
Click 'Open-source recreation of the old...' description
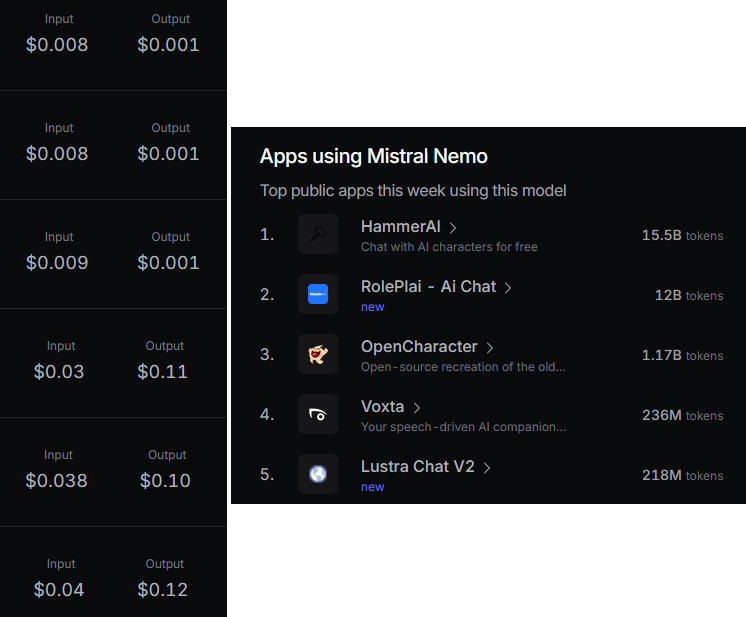click(463, 367)
